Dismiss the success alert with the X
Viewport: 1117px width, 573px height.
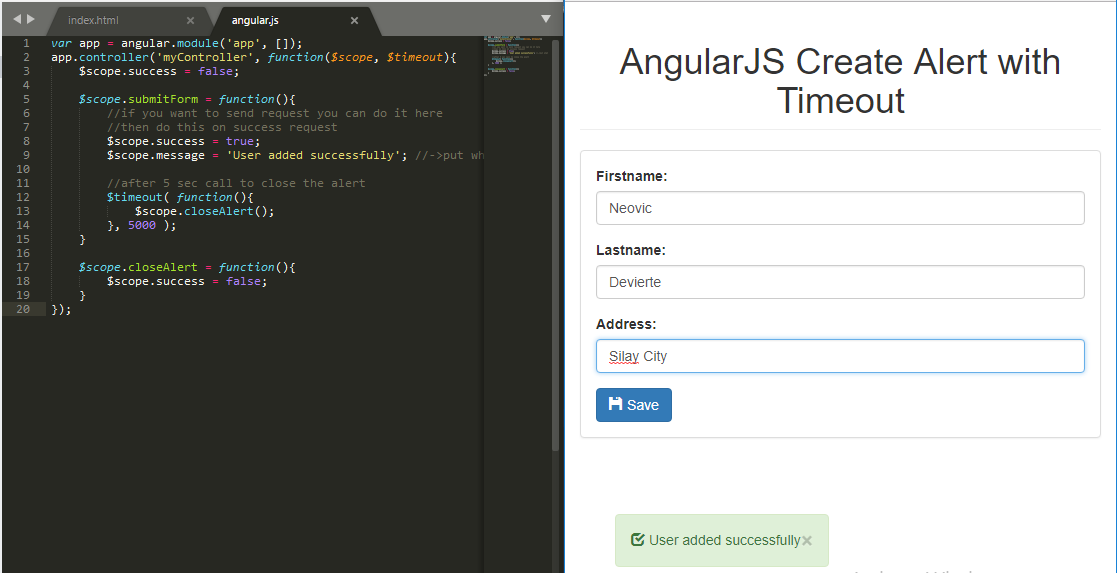click(806, 541)
